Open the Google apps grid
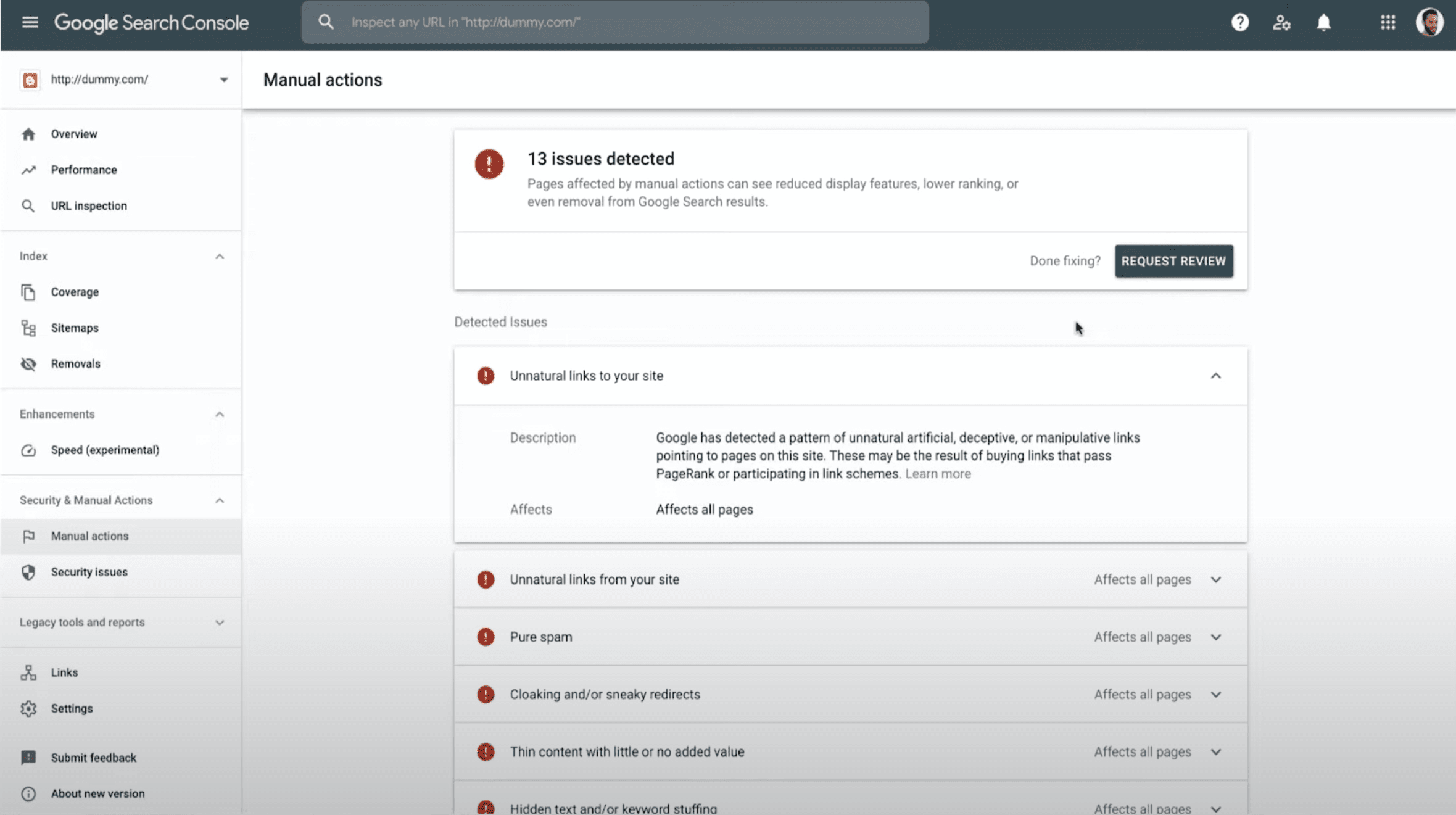Screen dimensions: 1456x815 [1388, 23]
